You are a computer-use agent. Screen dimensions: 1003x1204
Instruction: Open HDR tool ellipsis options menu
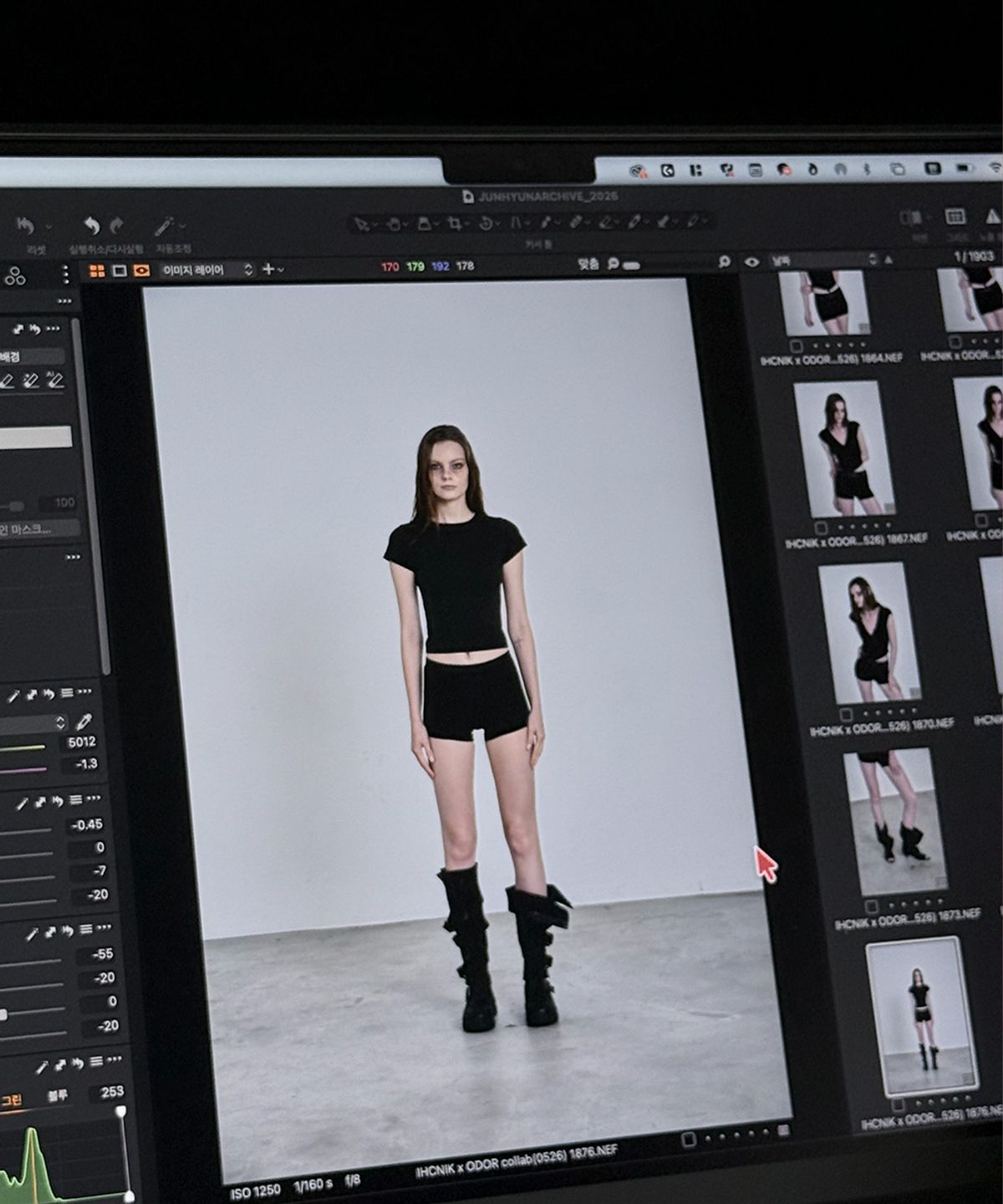coord(104,929)
